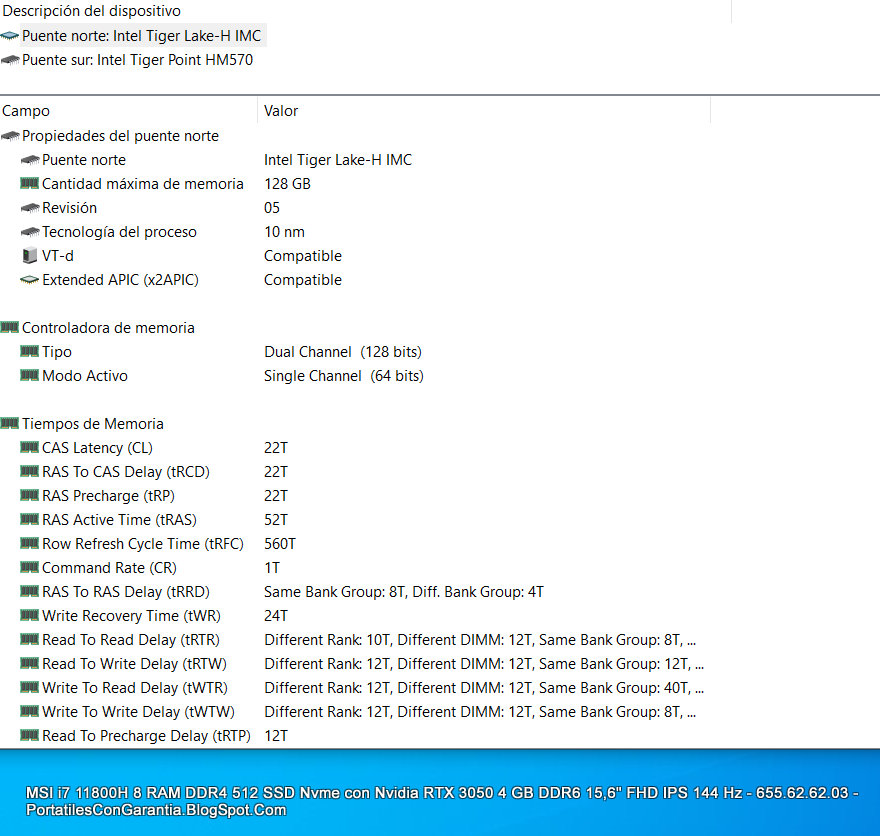Click the icon next to Propiedades del puente norte
880x836 pixels.
pos(10,136)
